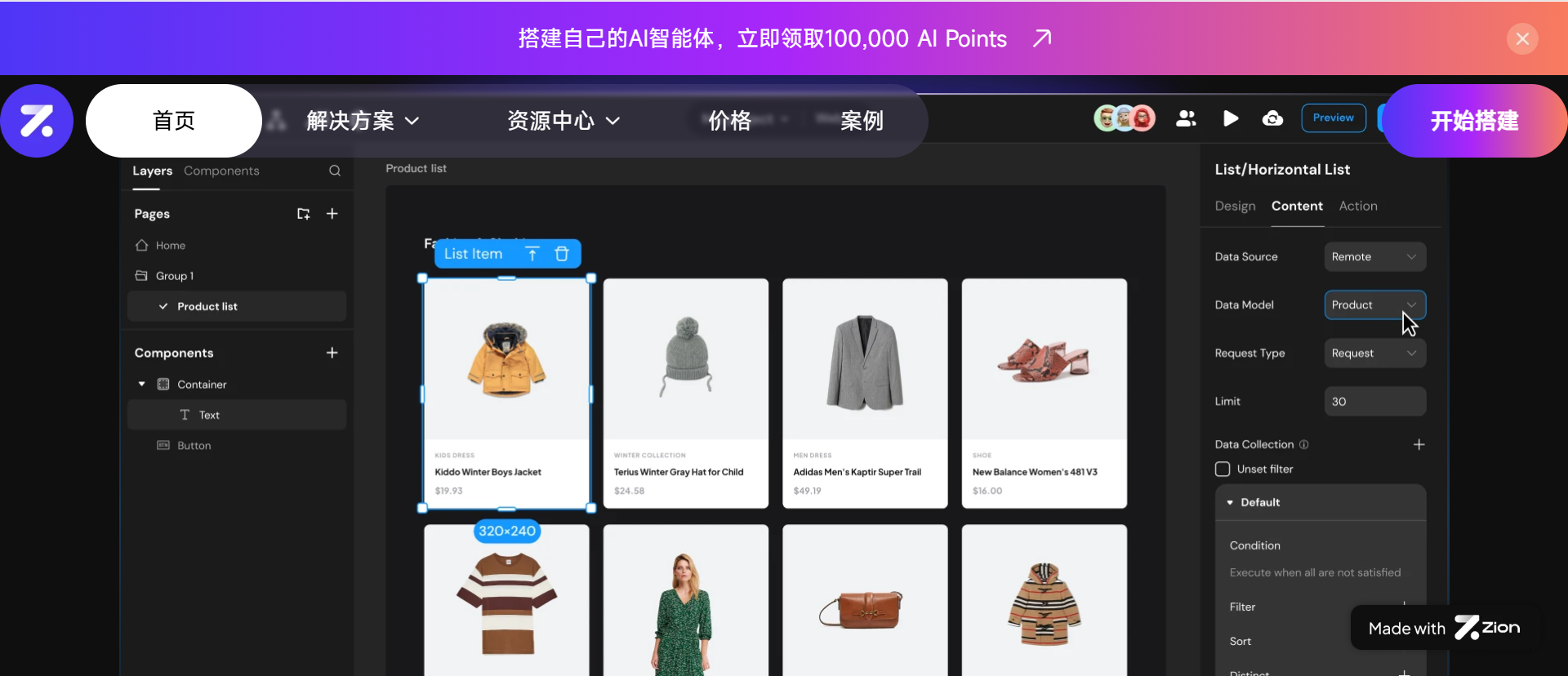Add a new component with plus icon
The height and width of the screenshot is (676, 1568).
point(332,353)
